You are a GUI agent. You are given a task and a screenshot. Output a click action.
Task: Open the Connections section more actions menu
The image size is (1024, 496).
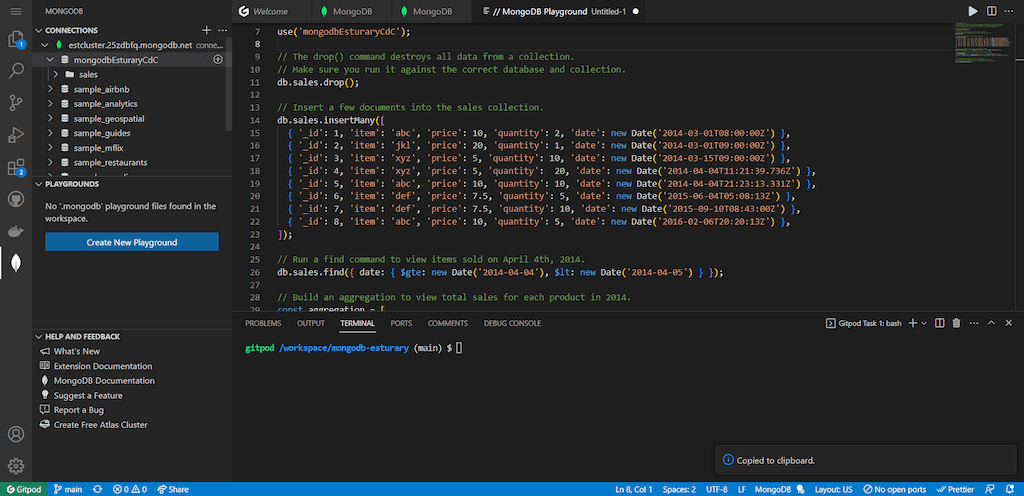tap(222, 30)
